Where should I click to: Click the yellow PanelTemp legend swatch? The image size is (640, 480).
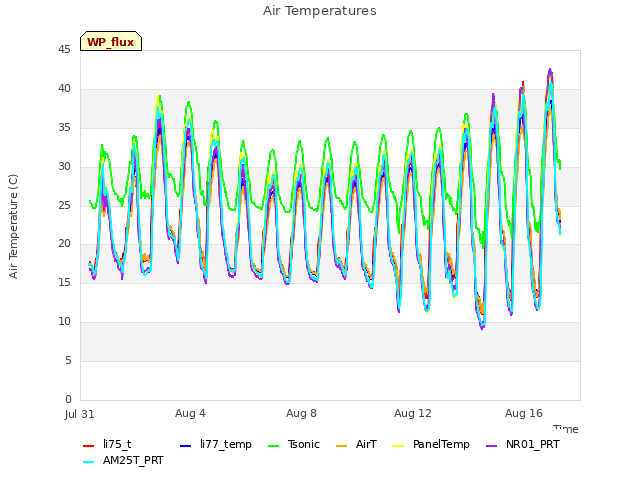pos(398,445)
